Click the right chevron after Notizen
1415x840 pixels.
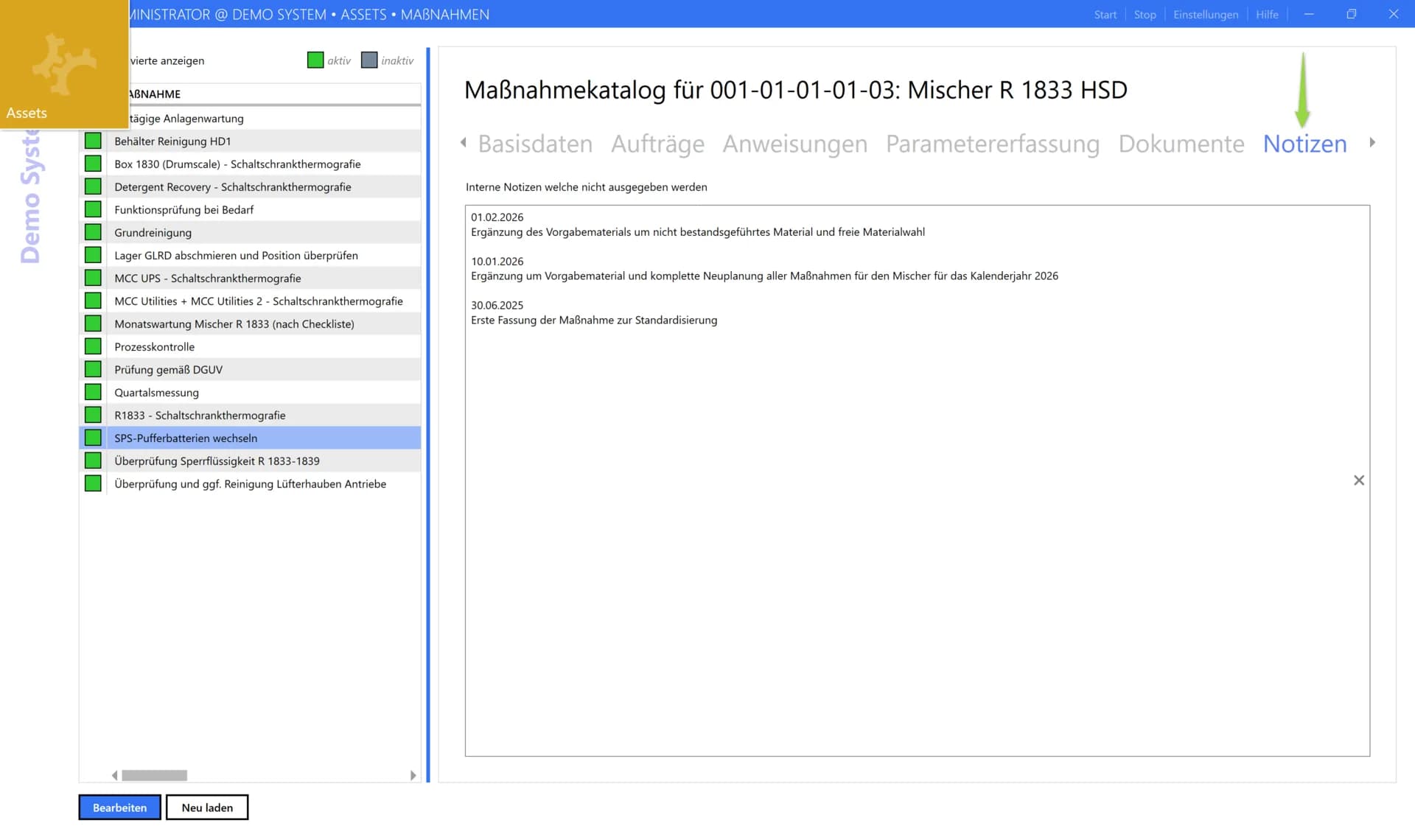pyautogui.click(x=1372, y=143)
